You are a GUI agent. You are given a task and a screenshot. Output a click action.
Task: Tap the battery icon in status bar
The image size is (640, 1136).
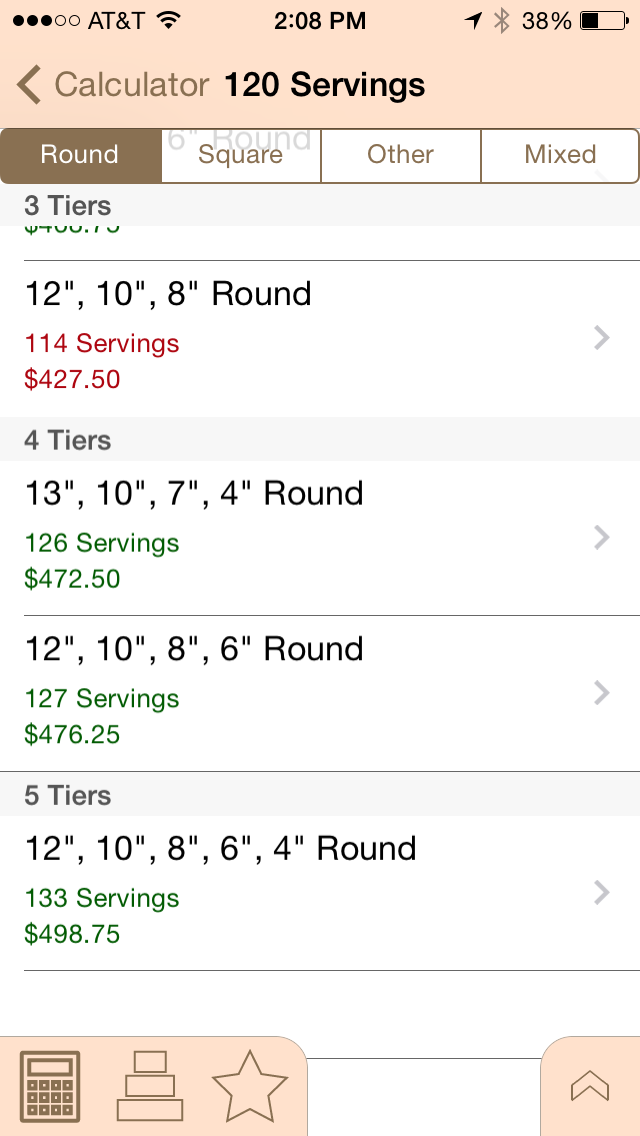click(604, 21)
